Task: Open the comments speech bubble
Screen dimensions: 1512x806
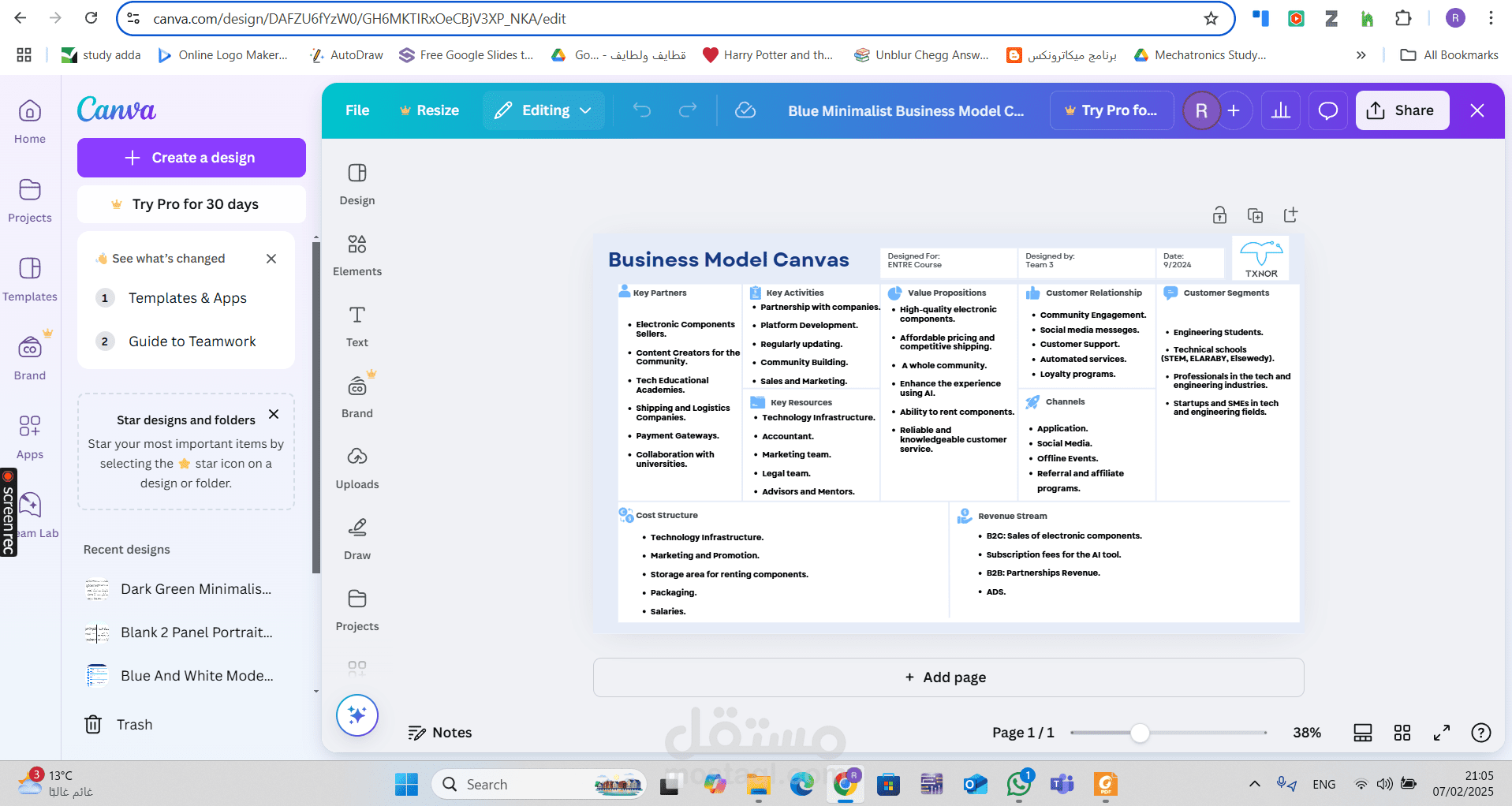Action: point(1328,110)
